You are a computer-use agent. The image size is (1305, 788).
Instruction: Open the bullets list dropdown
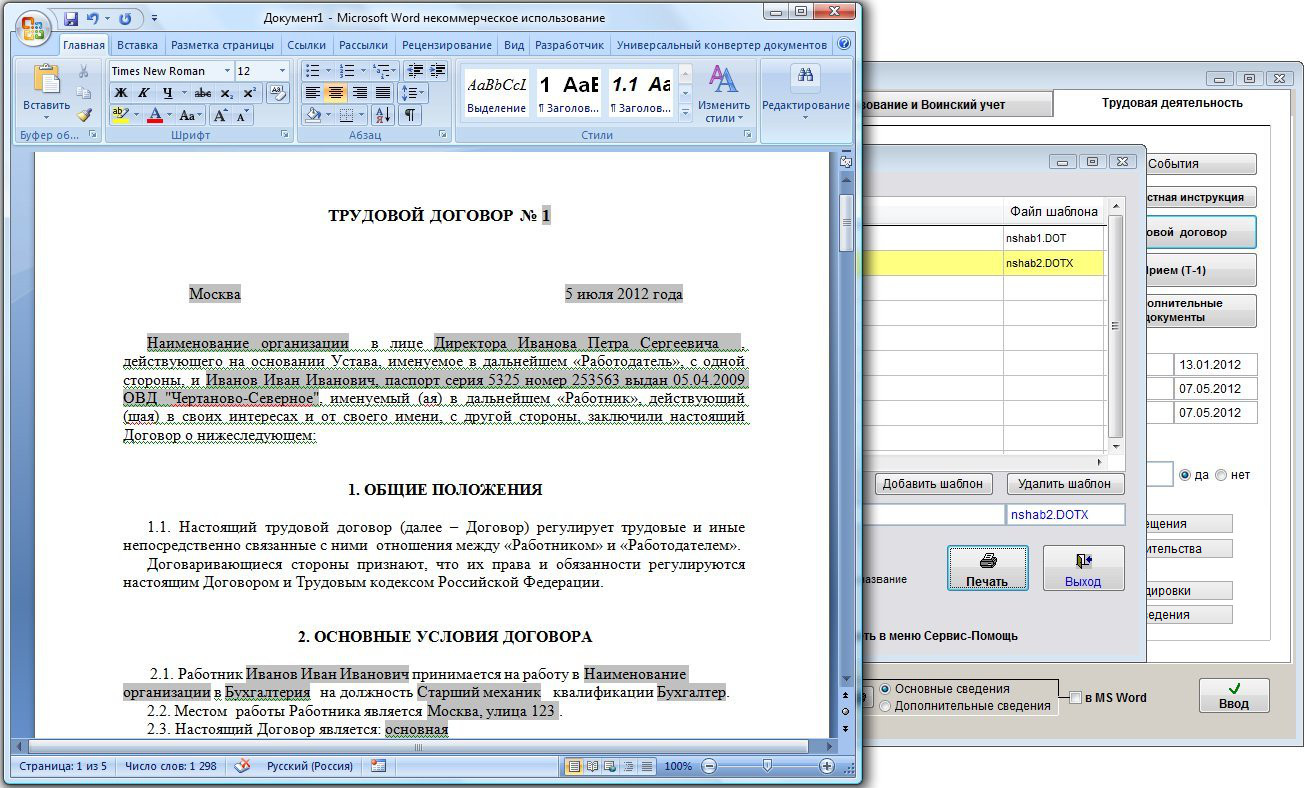click(330, 70)
